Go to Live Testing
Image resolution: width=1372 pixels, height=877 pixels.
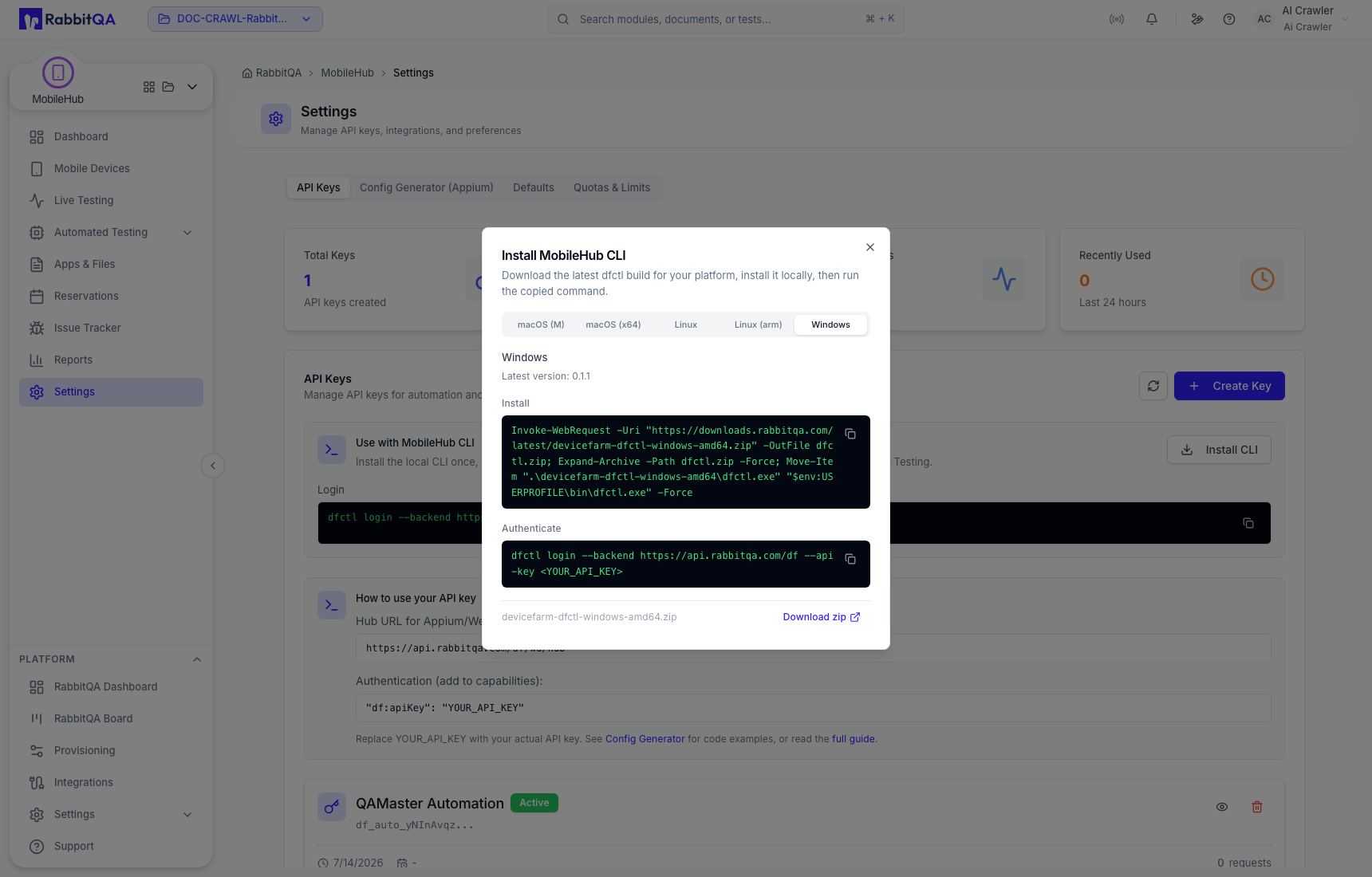111,200
